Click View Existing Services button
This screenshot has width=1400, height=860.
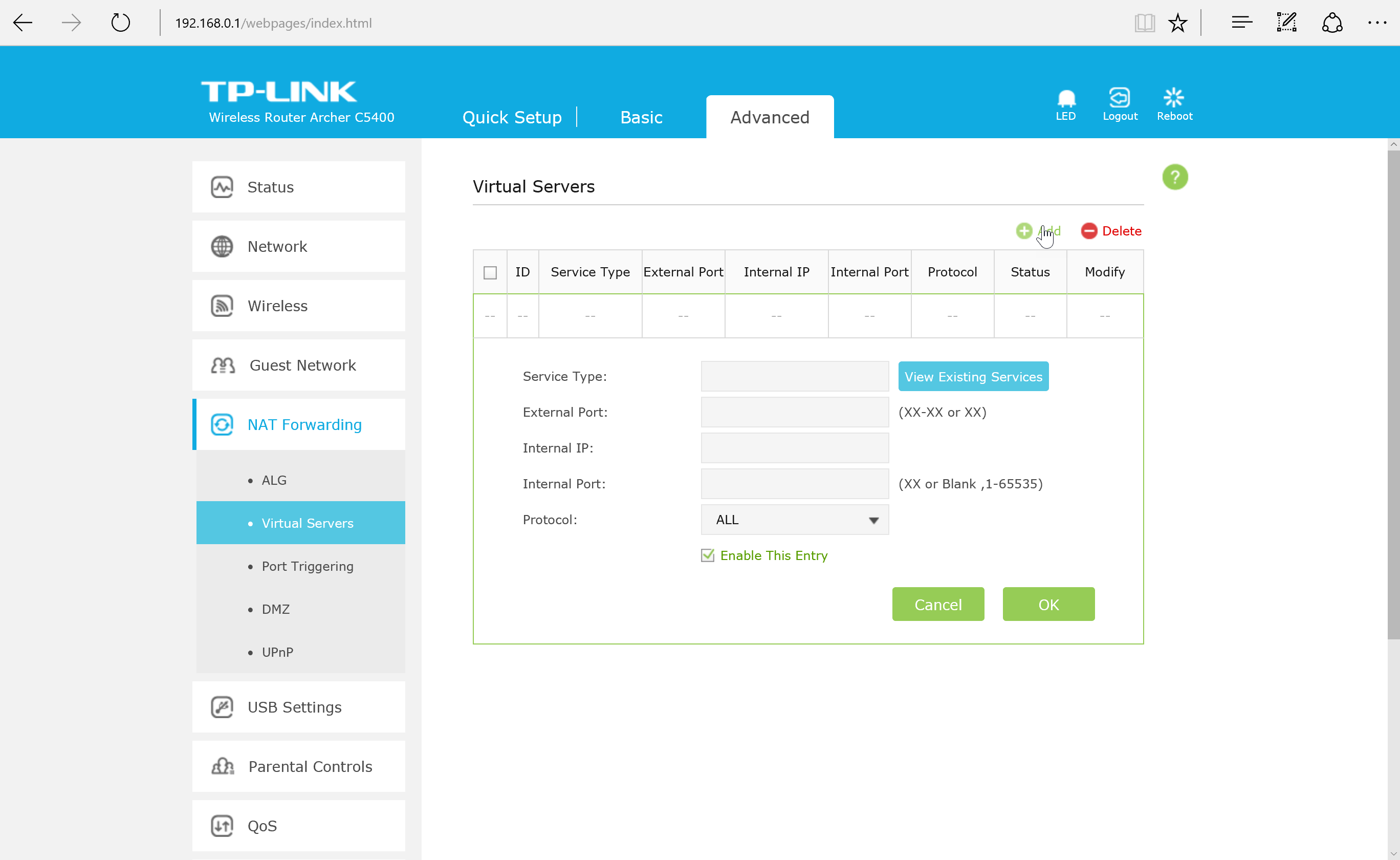point(973,377)
